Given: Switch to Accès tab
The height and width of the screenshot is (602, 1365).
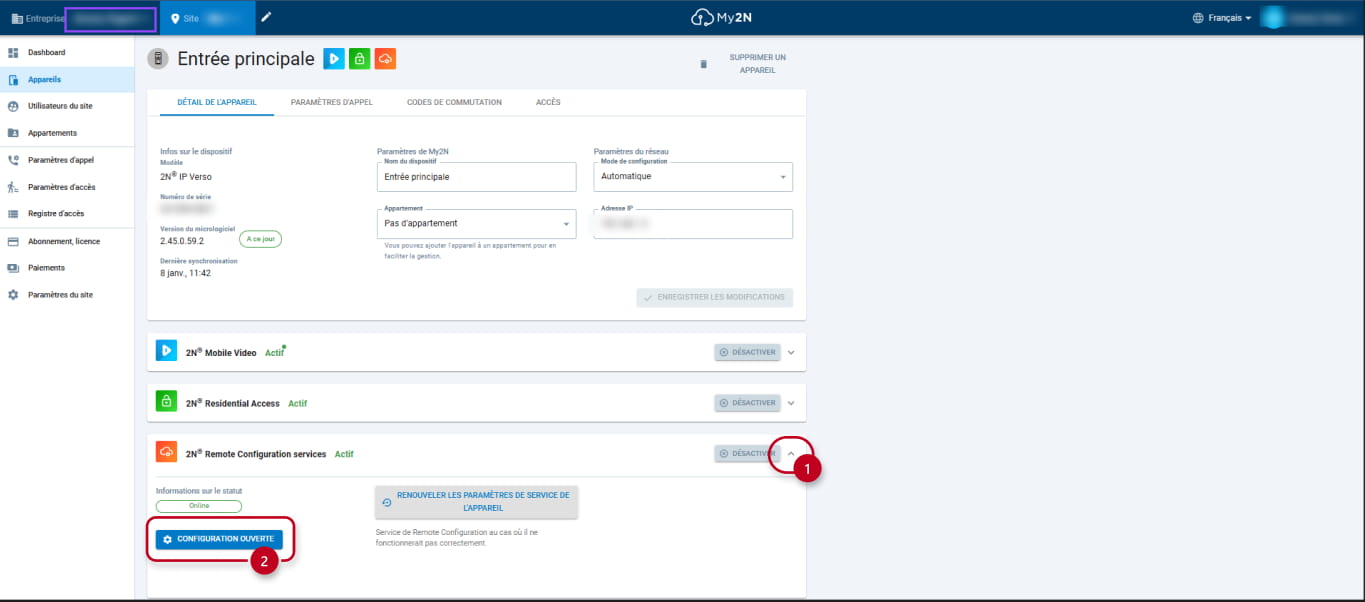Looking at the screenshot, I should click(548, 102).
